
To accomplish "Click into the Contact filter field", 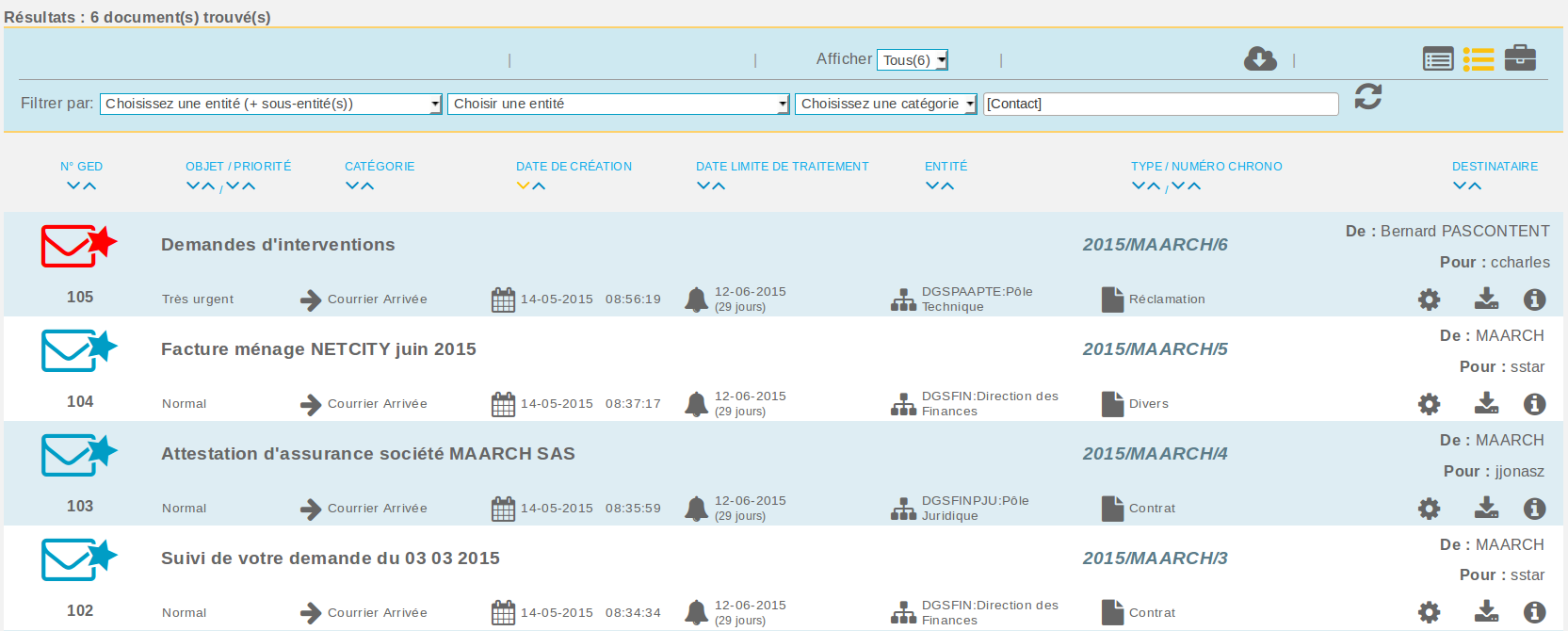I will tap(1160, 104).
